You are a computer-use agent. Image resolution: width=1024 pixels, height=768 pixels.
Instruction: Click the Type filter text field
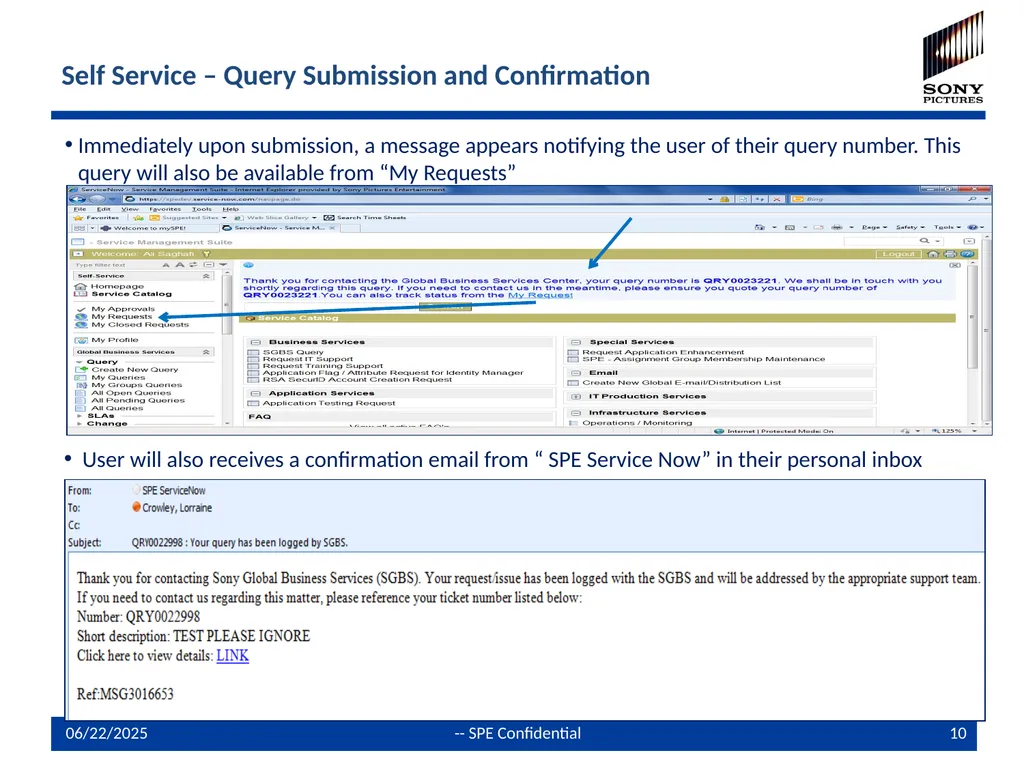[116, 265]
